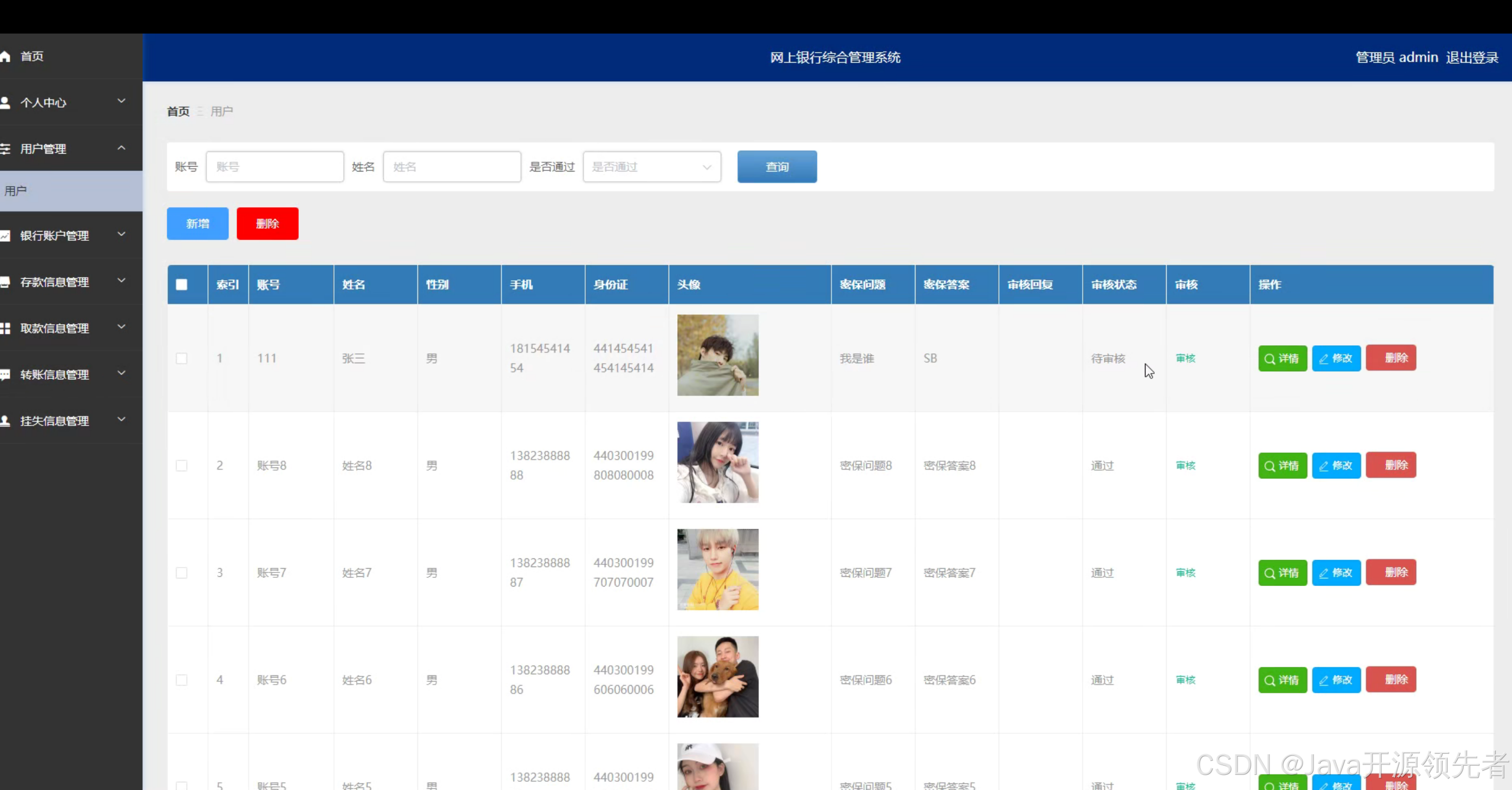Viewport: 1512px width, 790px height.
Task: Click the home icon in the sidebar
Action: pos(5,56)
